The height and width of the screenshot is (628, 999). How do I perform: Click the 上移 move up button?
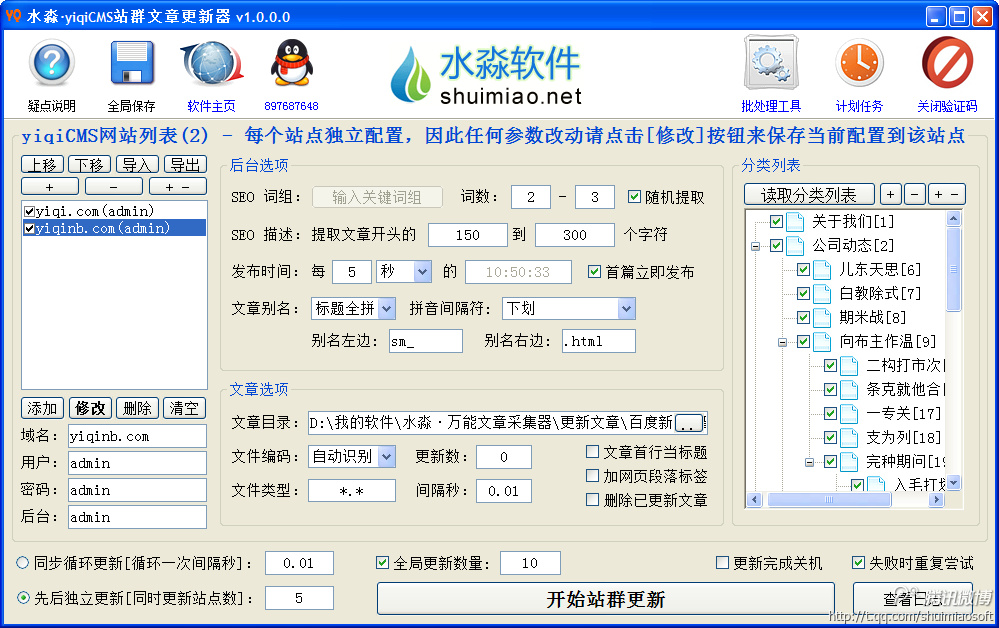pyautogui.click(x=43, y=165)
